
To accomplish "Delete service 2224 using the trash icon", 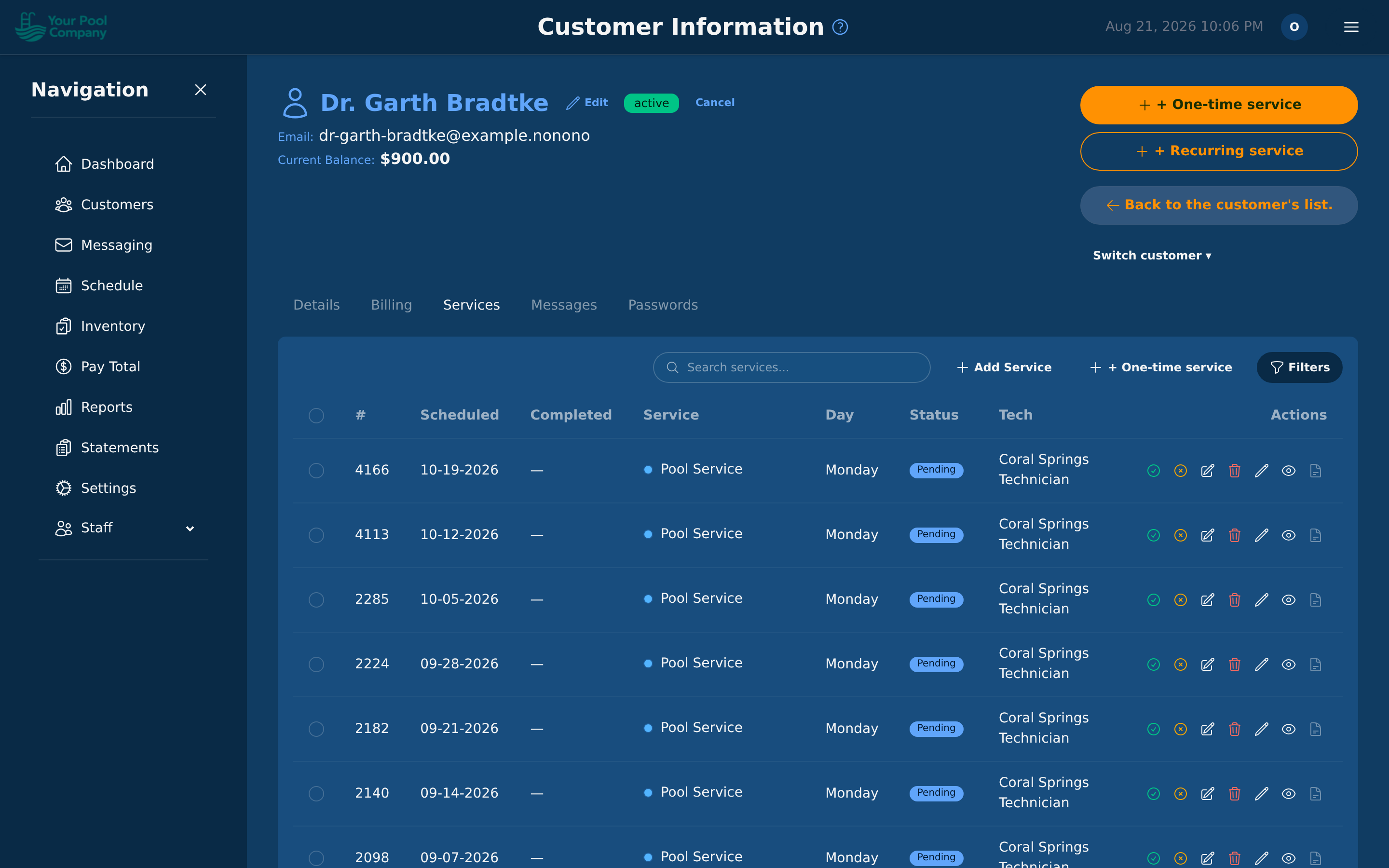I will coord(1234,665).
